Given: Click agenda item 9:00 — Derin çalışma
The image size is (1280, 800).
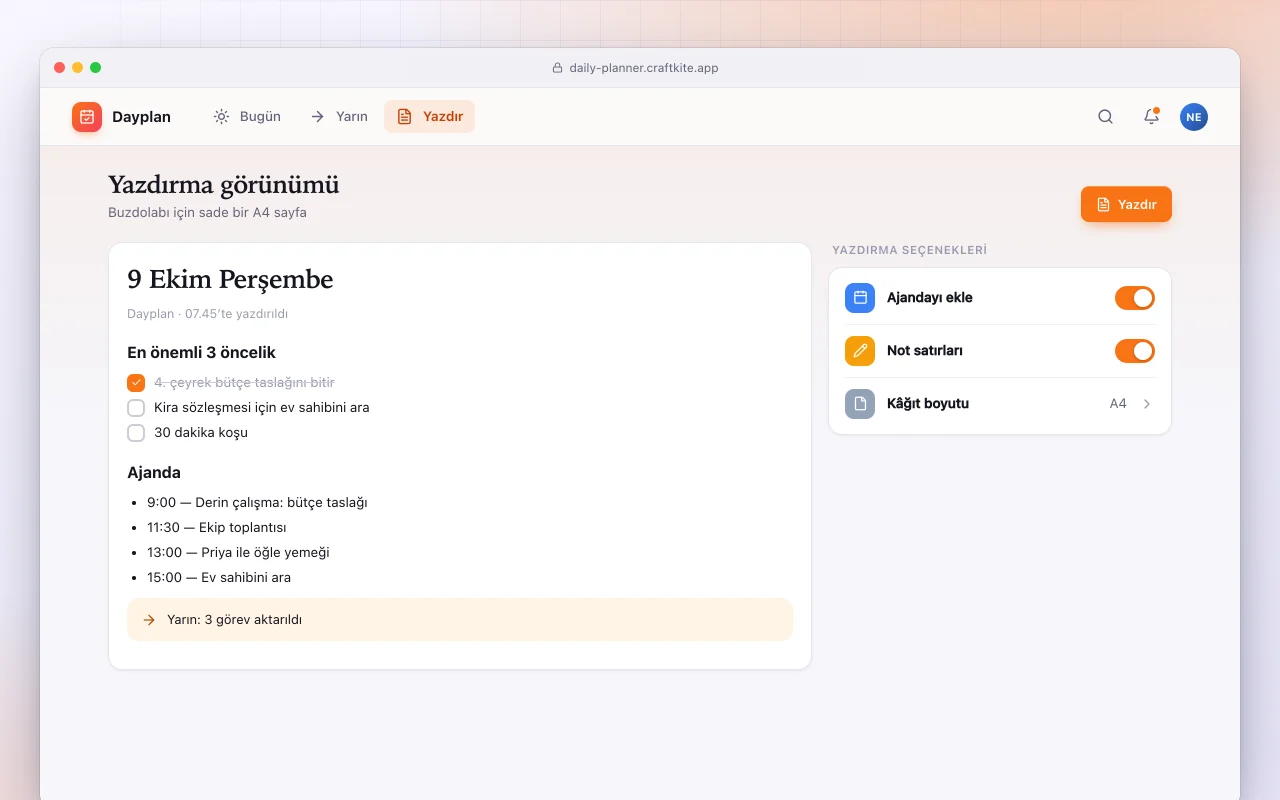Looking at the screenshot, I should coord(257,503).
